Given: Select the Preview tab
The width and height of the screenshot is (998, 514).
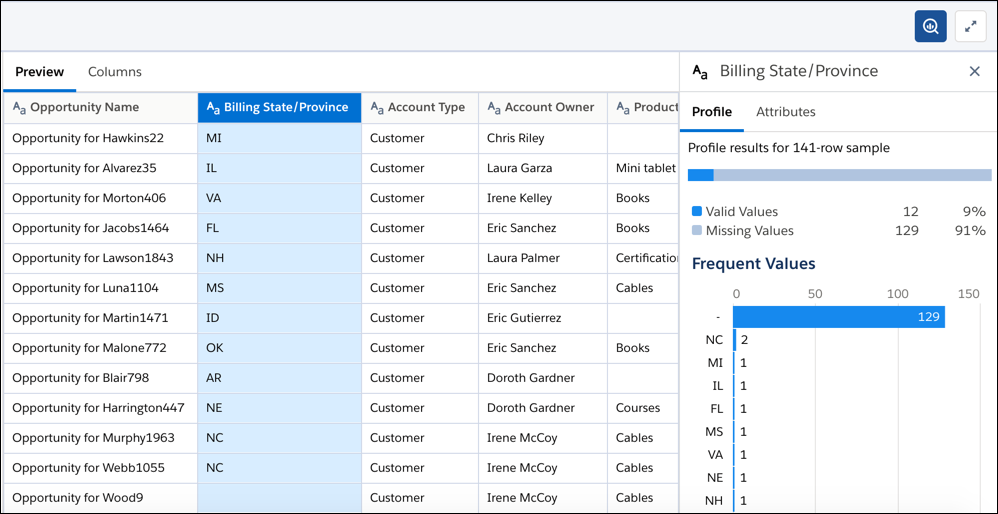Looking at the screenshot, I should point(40,72).
